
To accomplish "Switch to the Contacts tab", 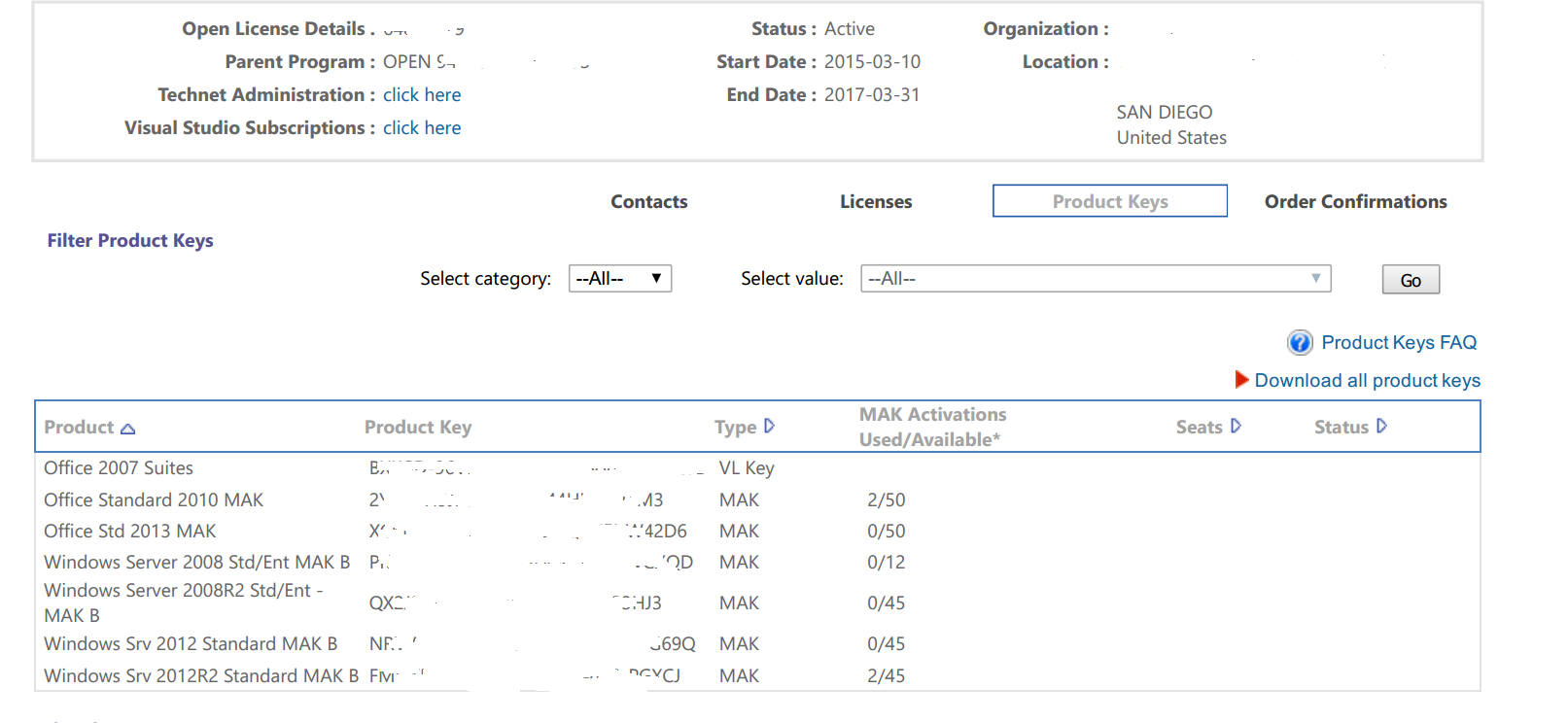I will pyautogui.click(x=649, y=201).
